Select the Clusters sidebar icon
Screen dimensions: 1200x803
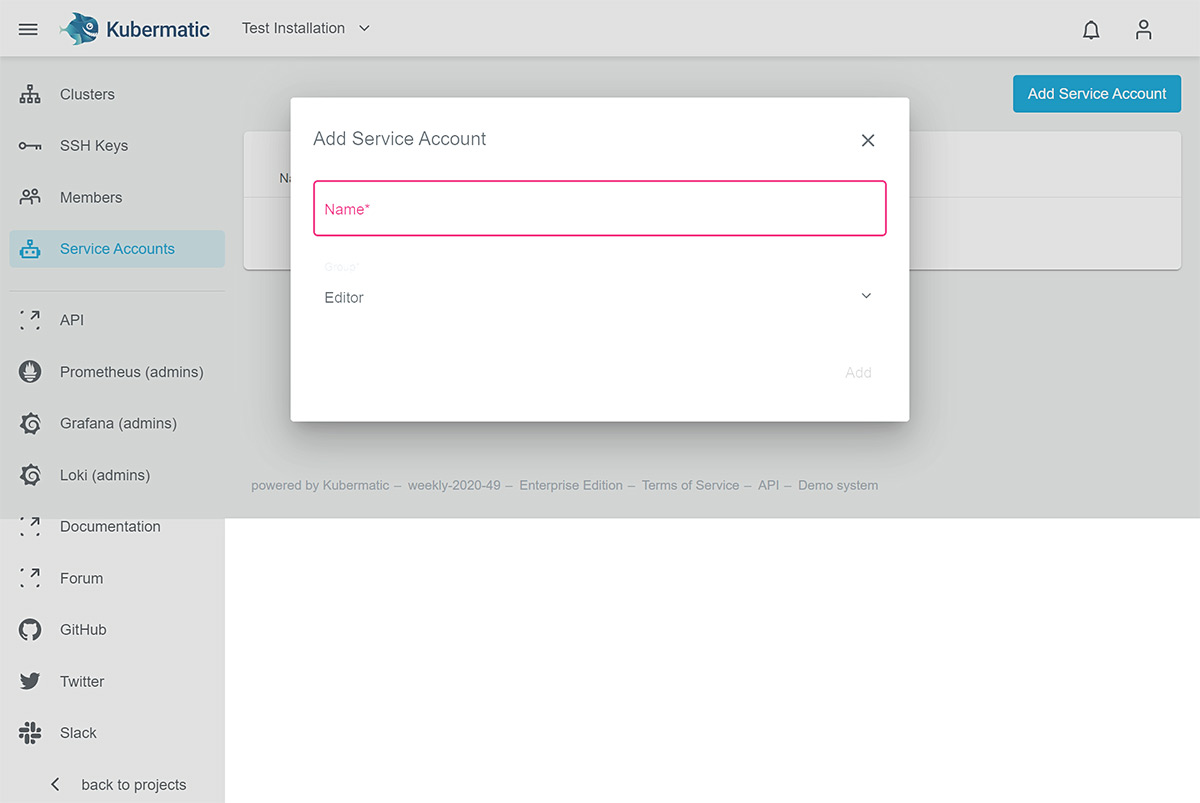(x=29, y=94)
